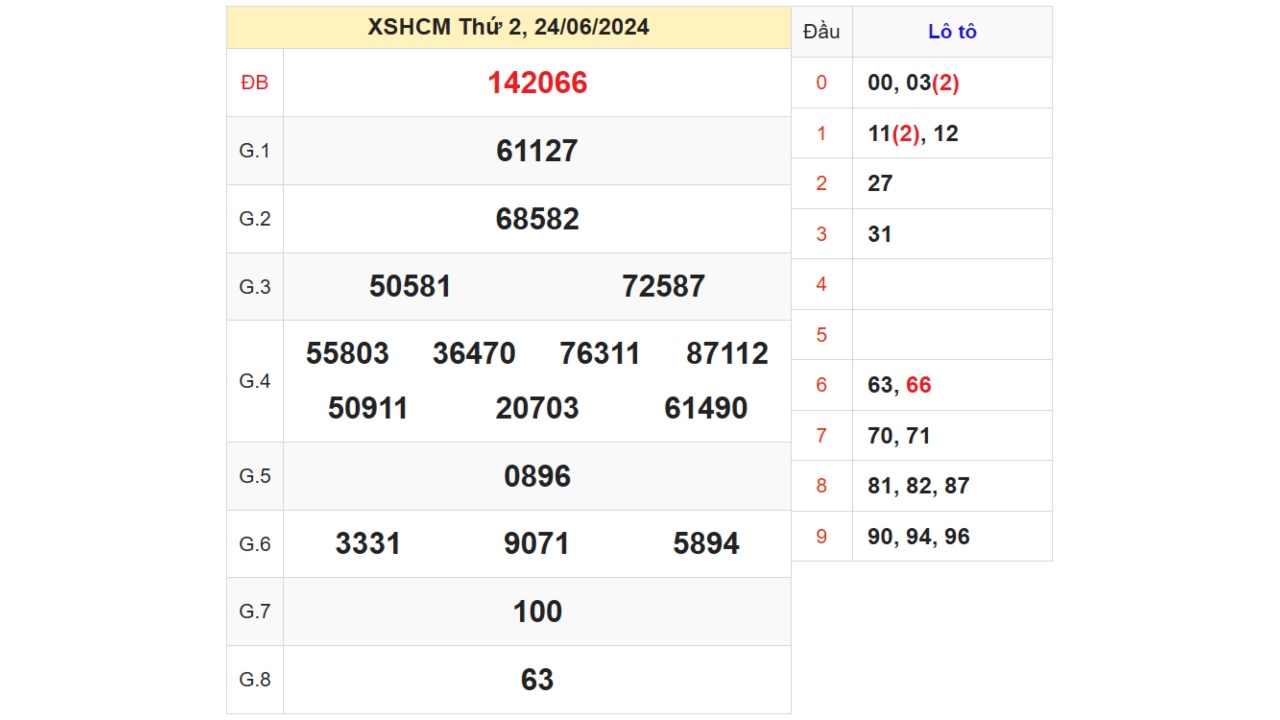Click the lô tô values 90, 94, 96
The height and width of the screenshot is (720, 1280).
[x=919, y=537]
